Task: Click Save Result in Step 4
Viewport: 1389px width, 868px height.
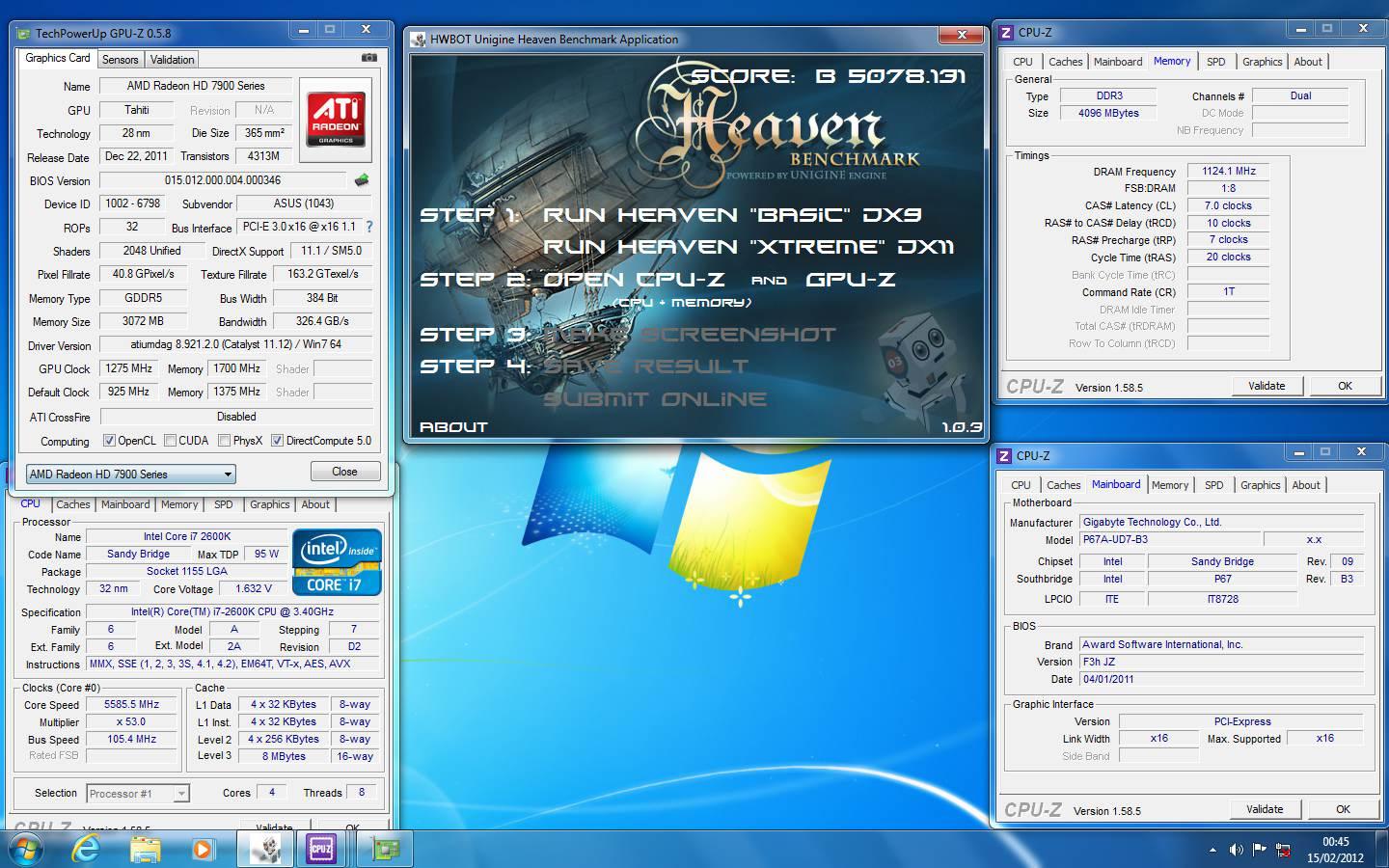Action: pyautogui.click(x=645, y=366)
